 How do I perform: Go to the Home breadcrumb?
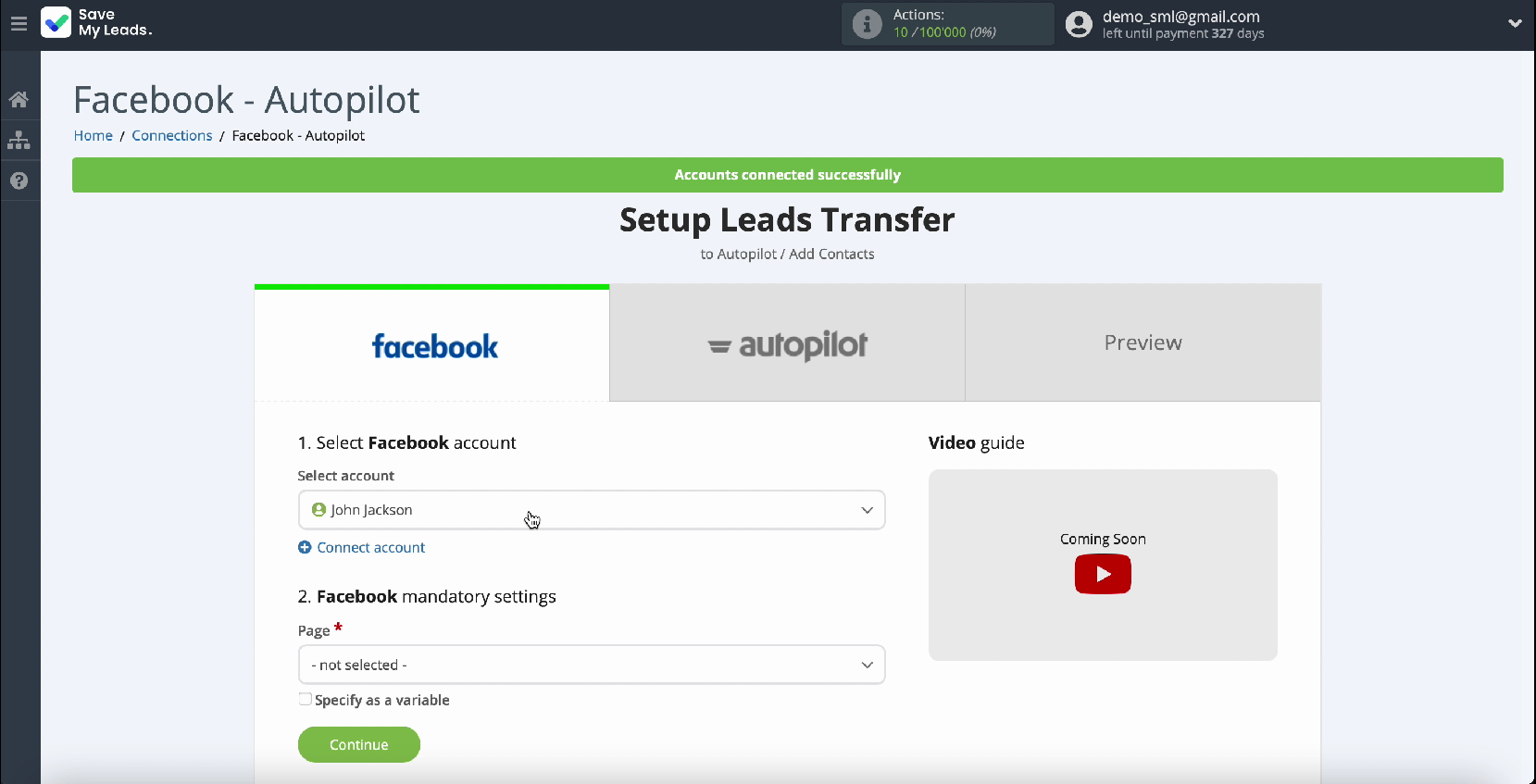tap(94, 135)
